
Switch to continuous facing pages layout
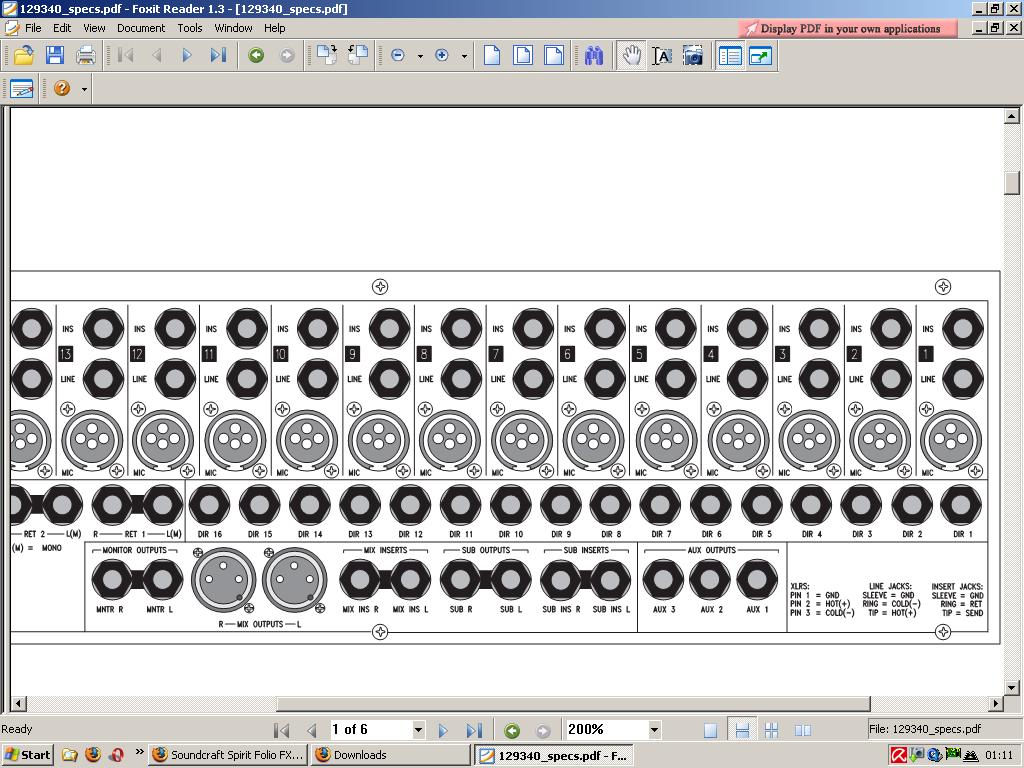771,730
